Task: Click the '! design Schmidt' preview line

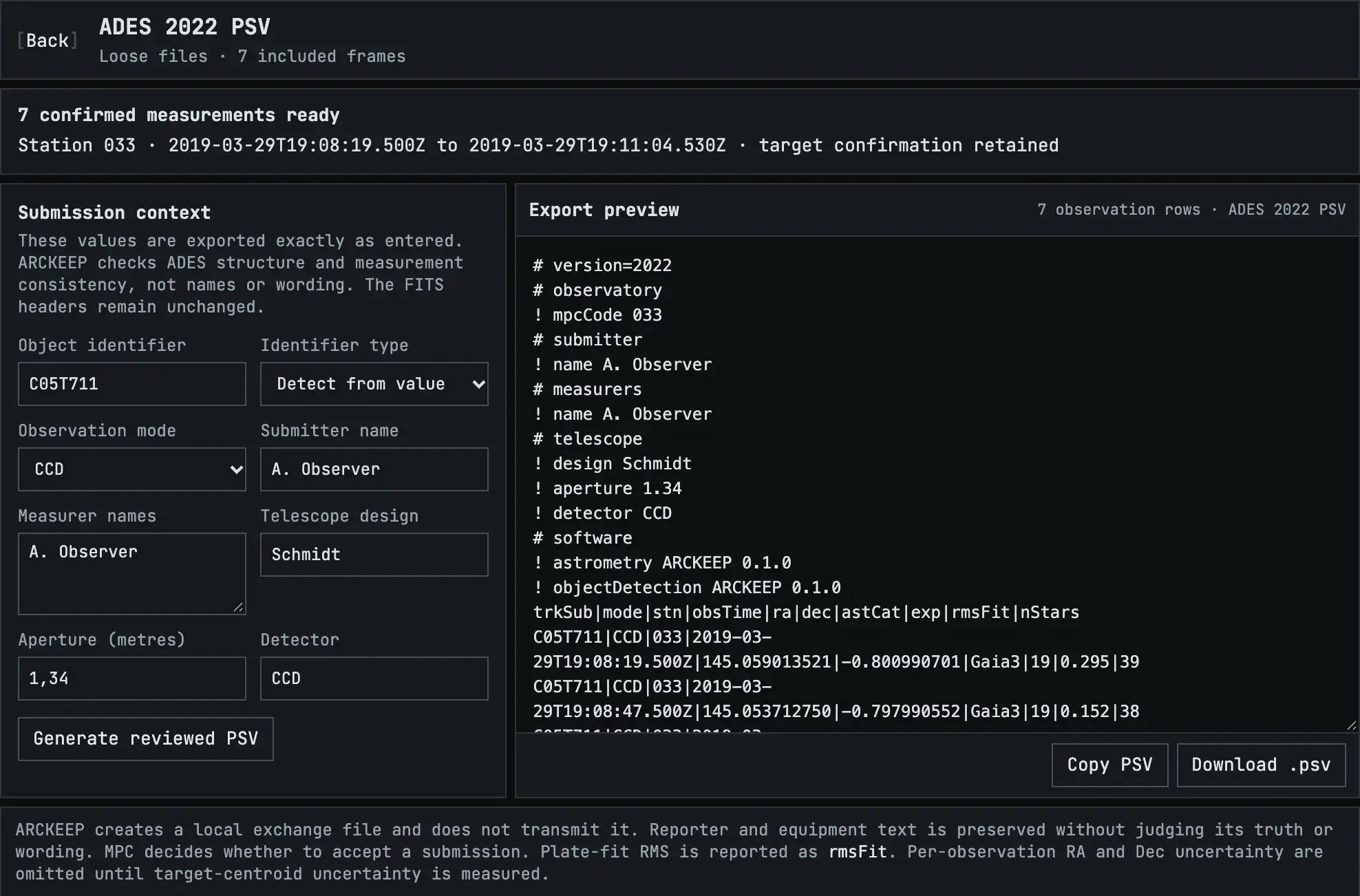Action: point(613,464)
